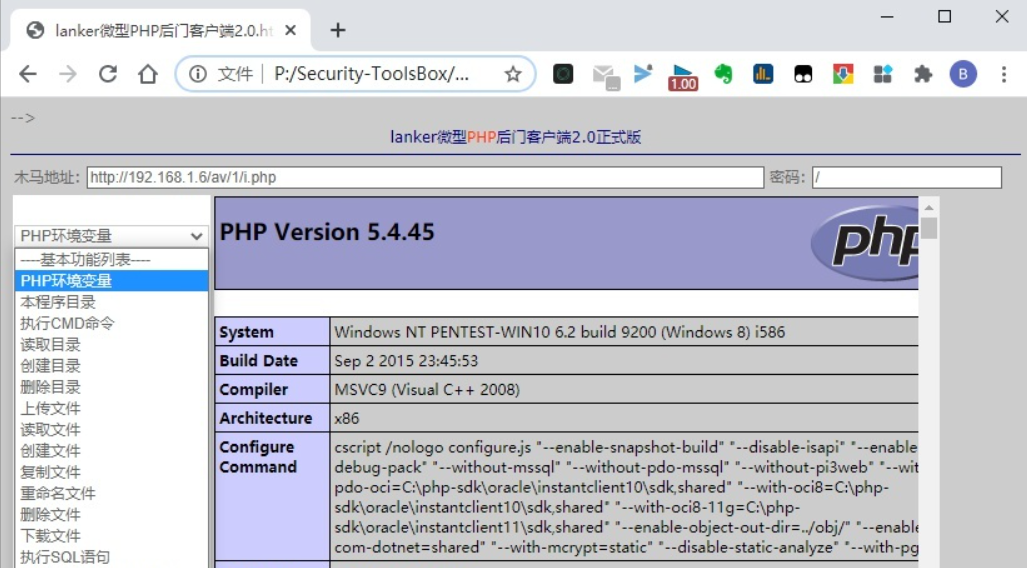Screen dimensions: 1027x568
Task: Open the dark green square extension
Action: click(563, 74)
